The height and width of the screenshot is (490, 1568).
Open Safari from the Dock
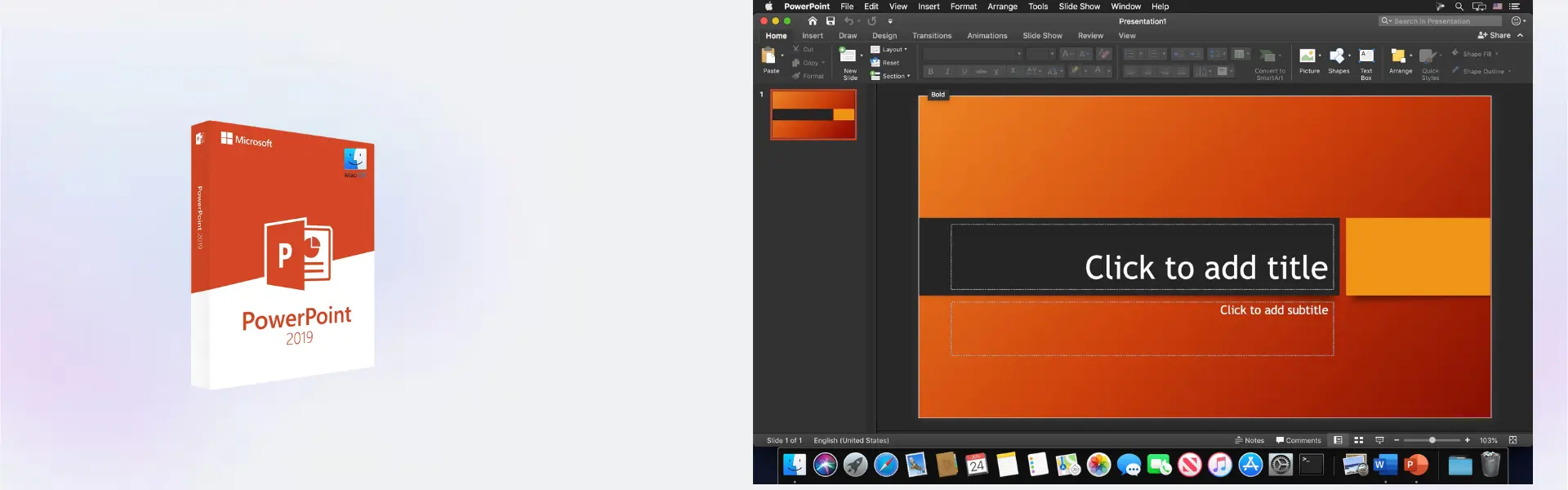click(886, 465)
